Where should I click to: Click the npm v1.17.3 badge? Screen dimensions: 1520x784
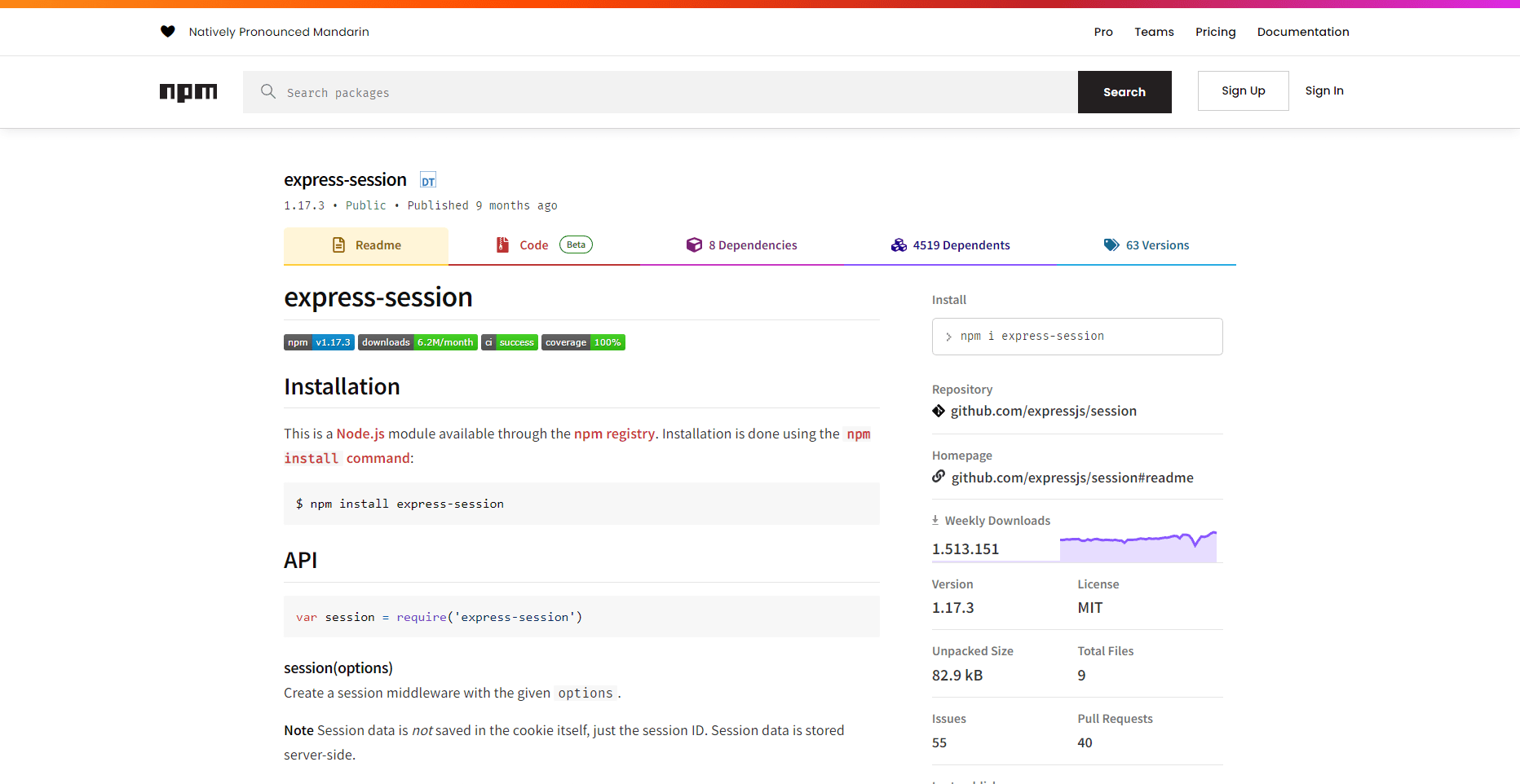pos(319,342)
